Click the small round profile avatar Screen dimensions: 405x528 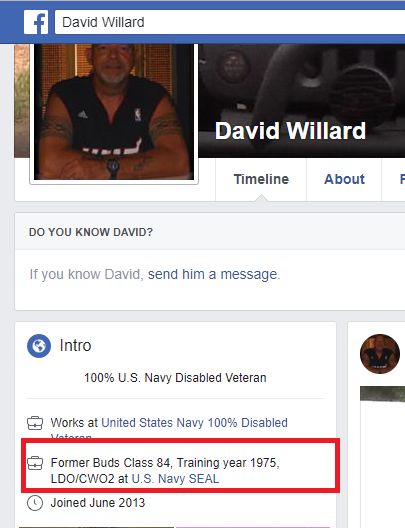coord(380,354)
